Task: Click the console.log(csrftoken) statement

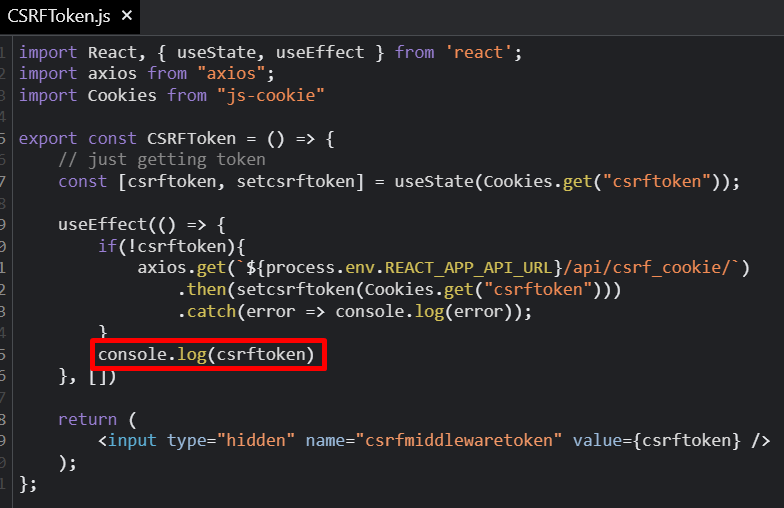Action: [206, 354]
